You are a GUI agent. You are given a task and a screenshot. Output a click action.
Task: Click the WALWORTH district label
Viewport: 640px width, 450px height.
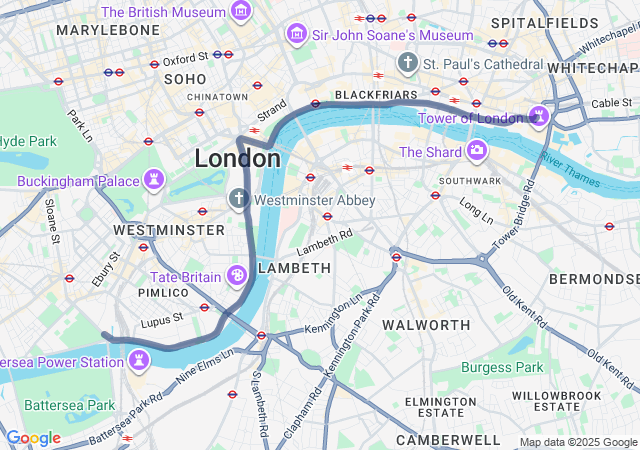pos(426,325)
